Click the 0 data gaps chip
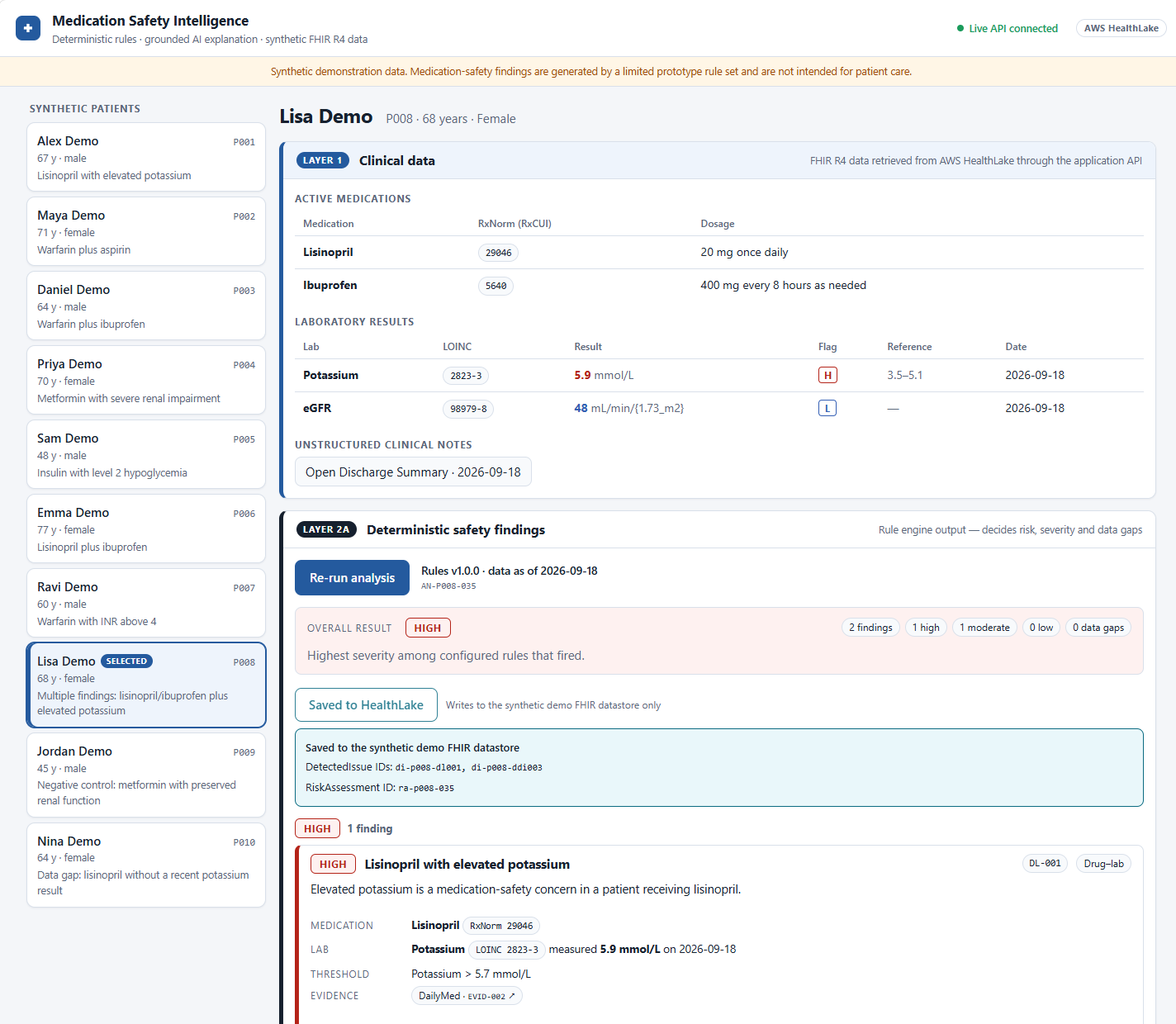 pyautogui.click(x=1098, y=628)
